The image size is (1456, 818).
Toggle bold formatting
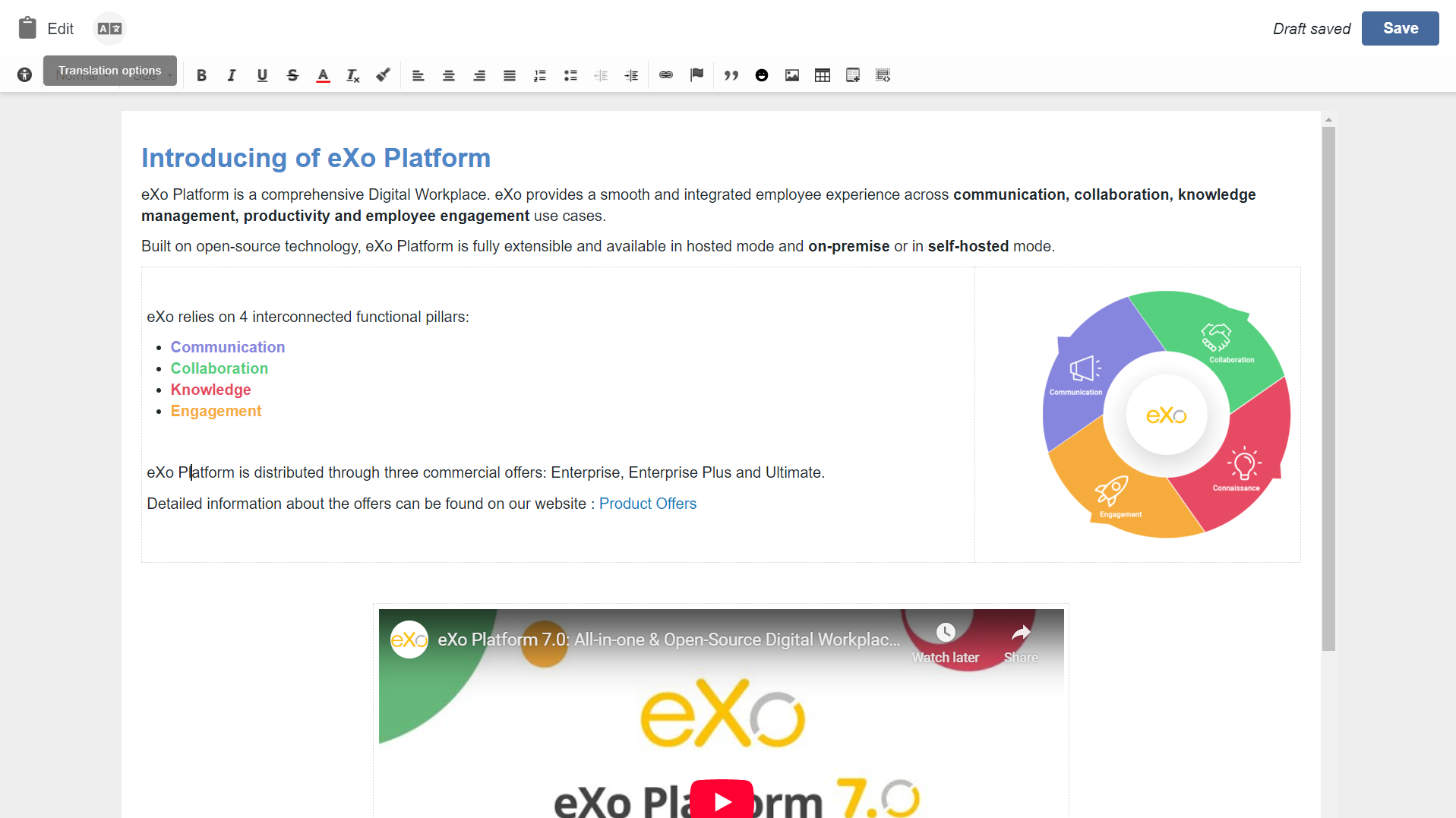(201, 75)
